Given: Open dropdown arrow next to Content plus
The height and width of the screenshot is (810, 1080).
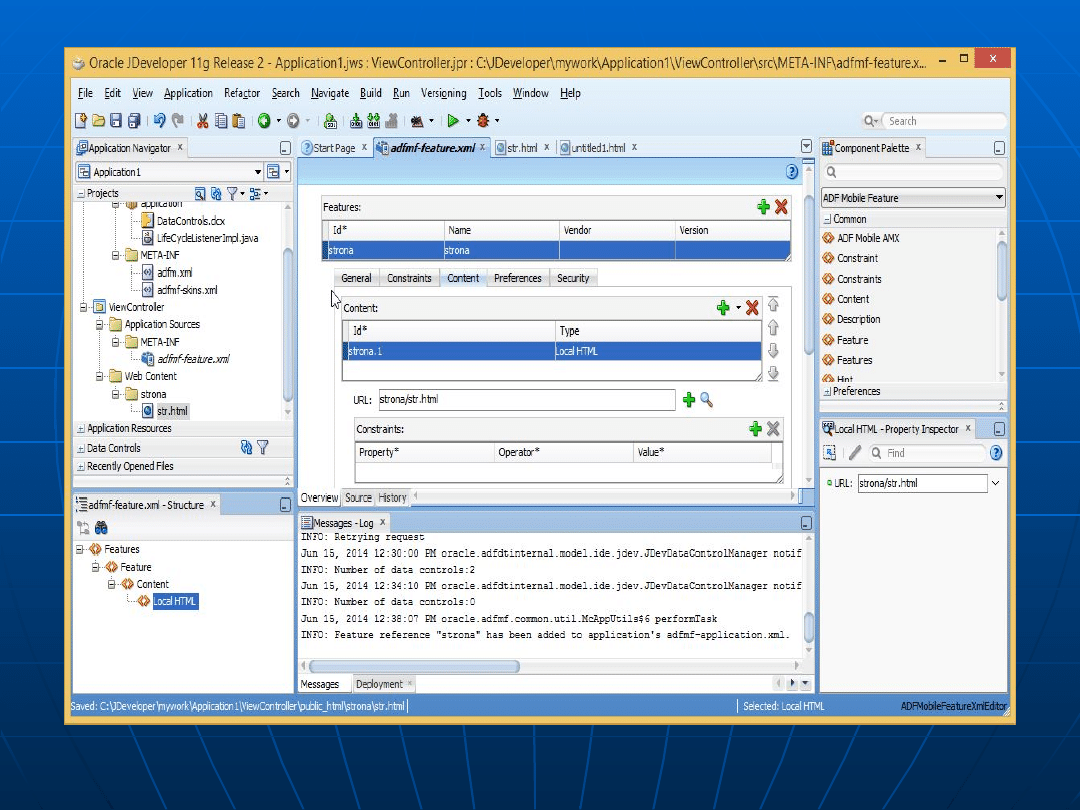Looking at the screenshot, I should pos(738,308).
